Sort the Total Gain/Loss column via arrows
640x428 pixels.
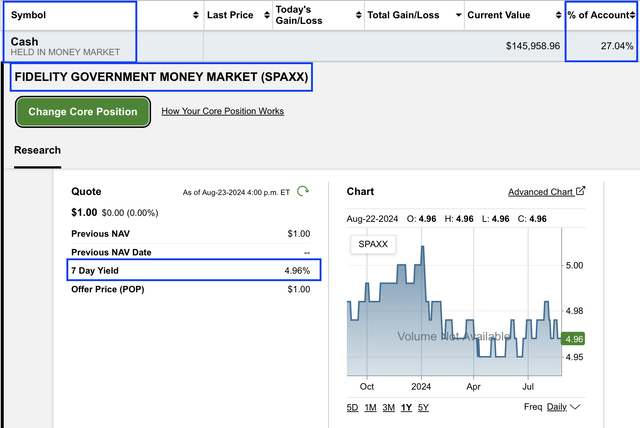coord(457,16)
